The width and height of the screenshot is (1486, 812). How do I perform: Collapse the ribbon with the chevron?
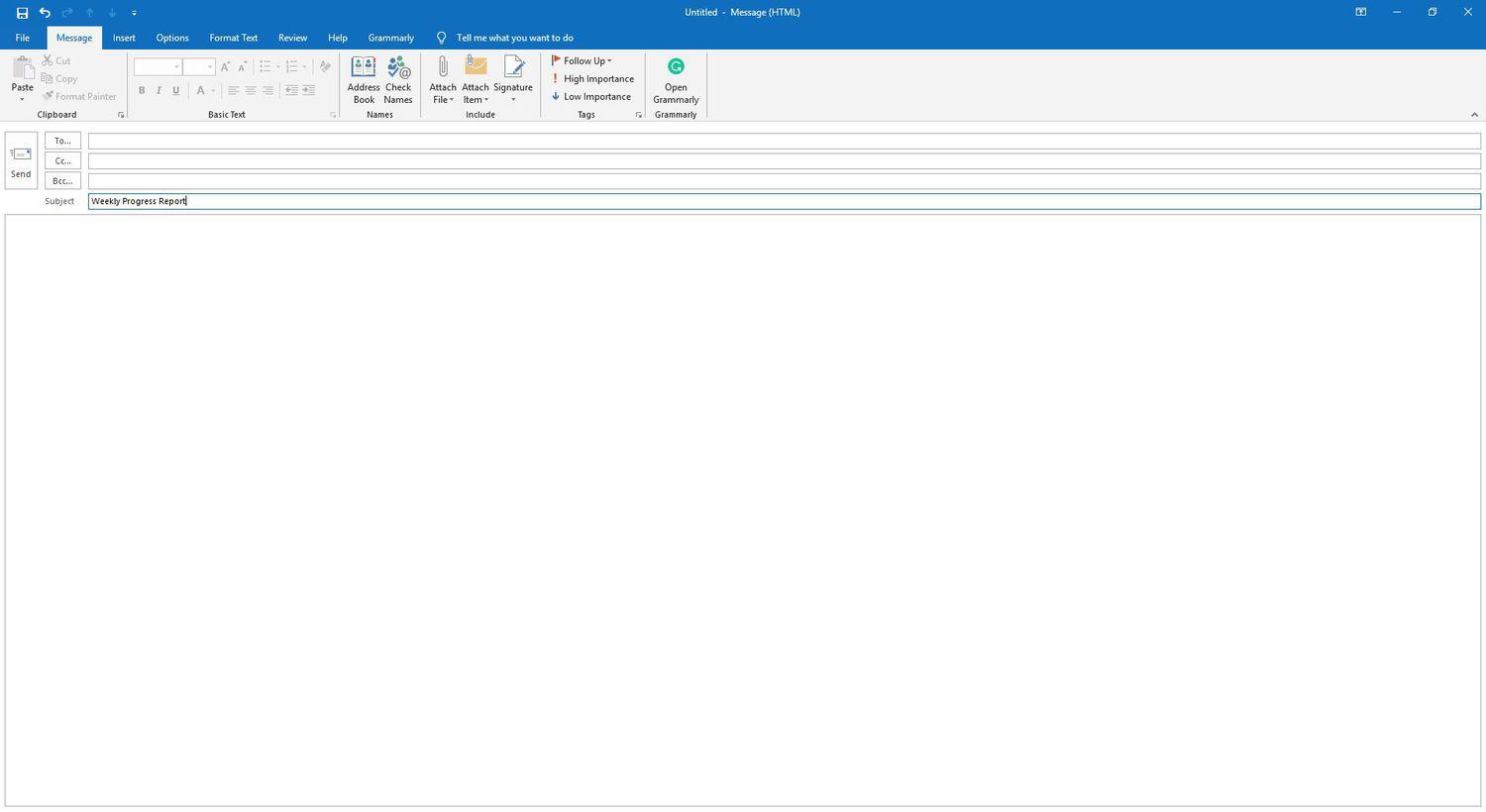(x=1474, y=115)
